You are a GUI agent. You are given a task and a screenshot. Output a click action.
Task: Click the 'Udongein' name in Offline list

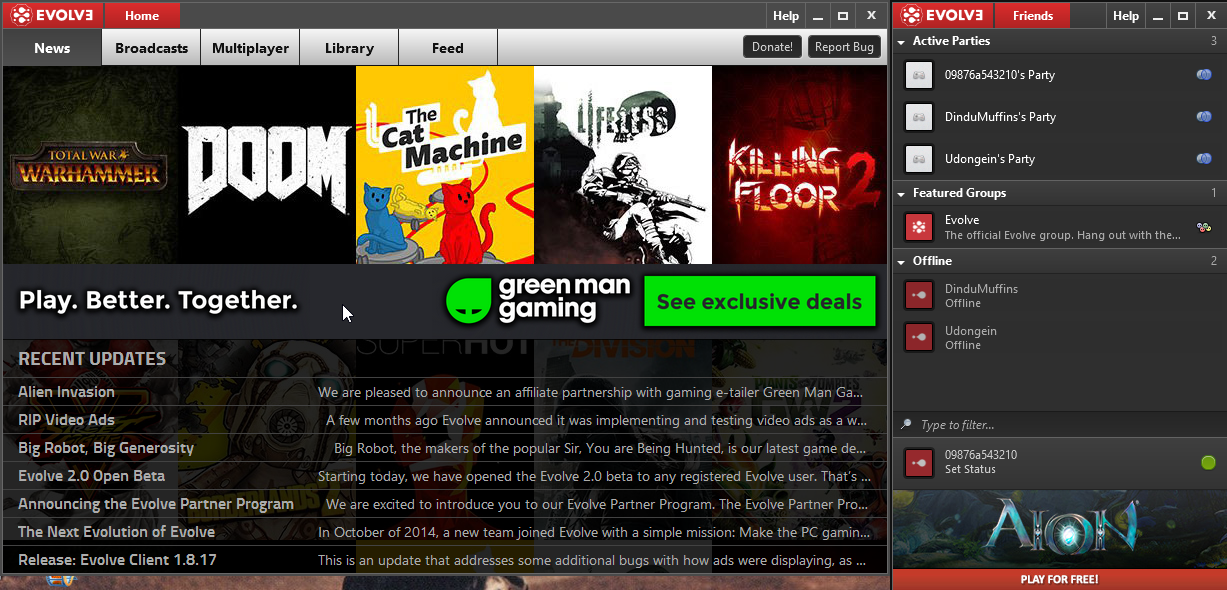click(x=971, y=331)
